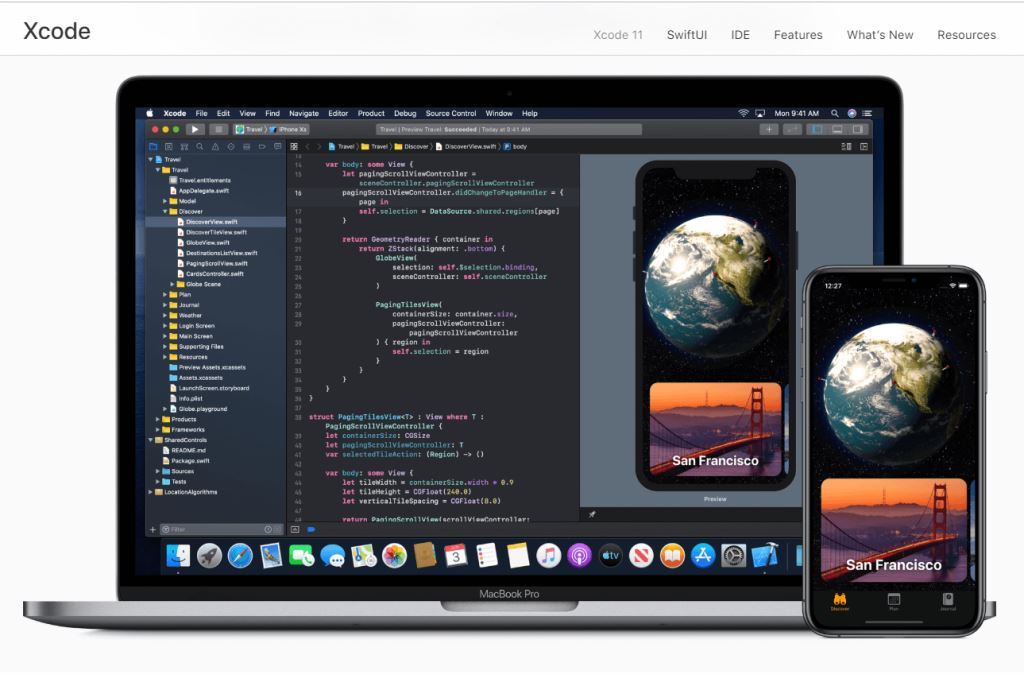Screen dimensions: 1024x686
Task: Open Music from the Dock
Action: pyautogui.click(x=549, y=556)
